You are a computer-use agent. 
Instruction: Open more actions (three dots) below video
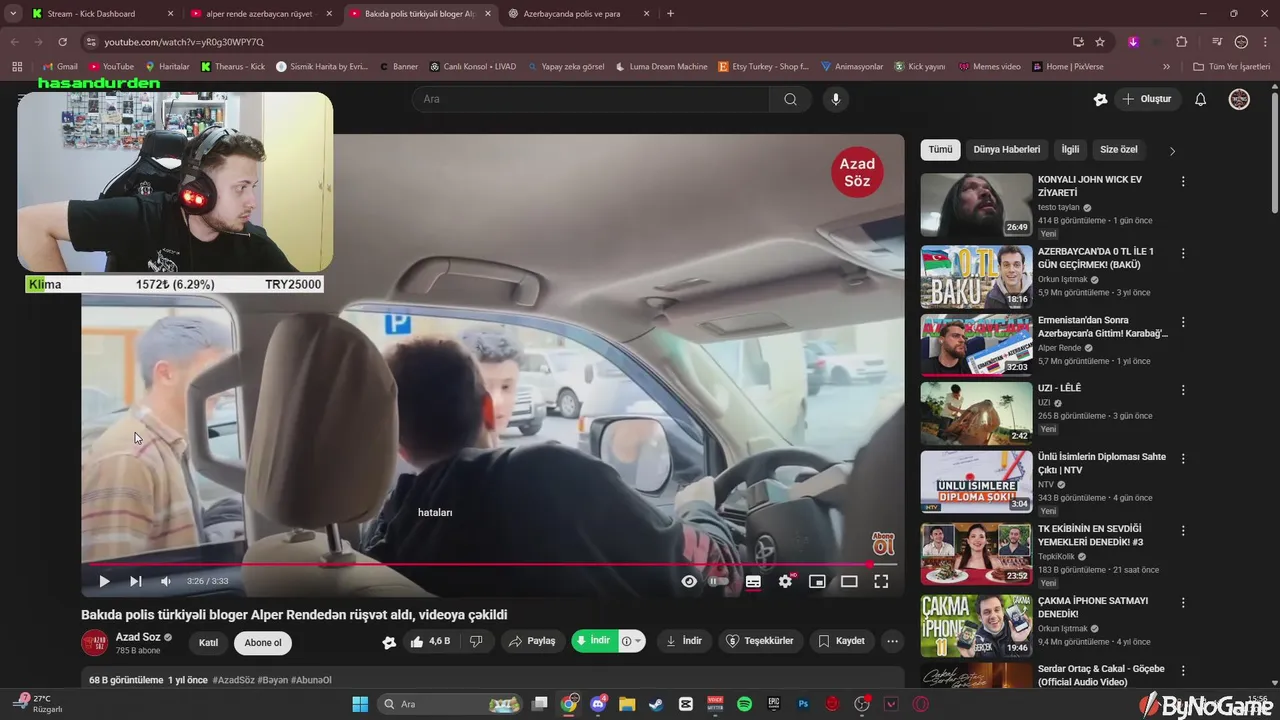[x=893, y=641]
